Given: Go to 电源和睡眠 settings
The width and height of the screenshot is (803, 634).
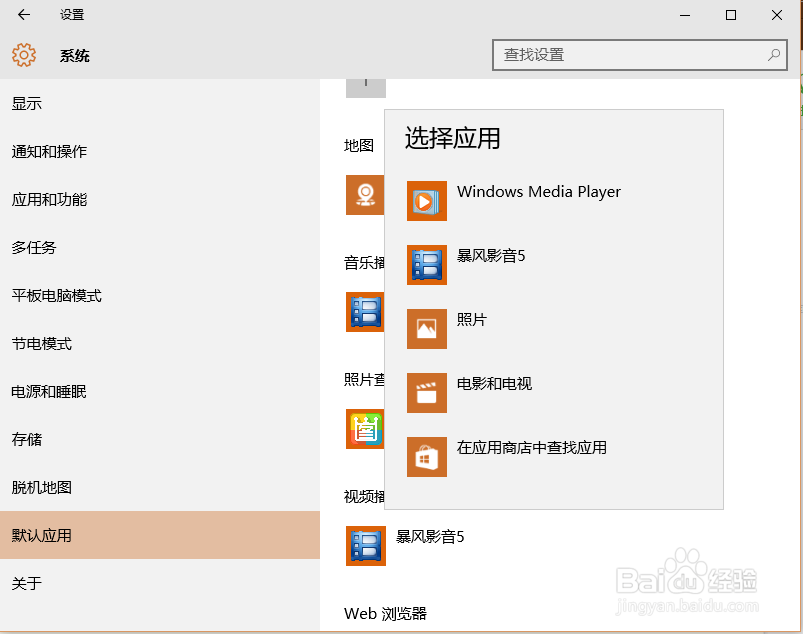Looking at the screenshot, I should pos(160,392).
